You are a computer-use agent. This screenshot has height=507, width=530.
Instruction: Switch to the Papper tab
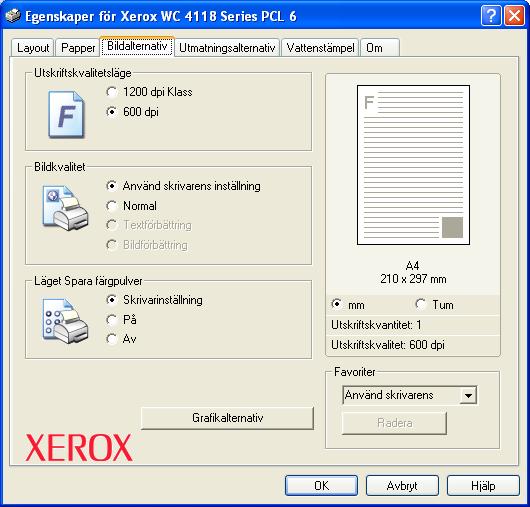click(78, 48)
